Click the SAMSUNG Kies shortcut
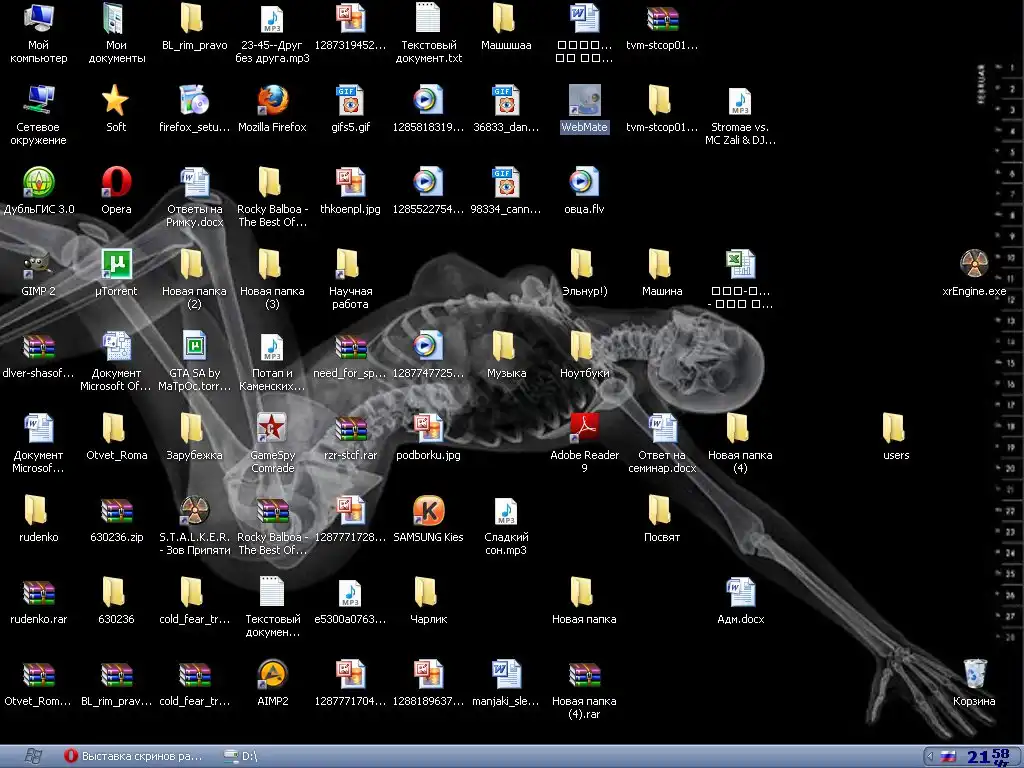The image size is (1024, 768). 428,511
